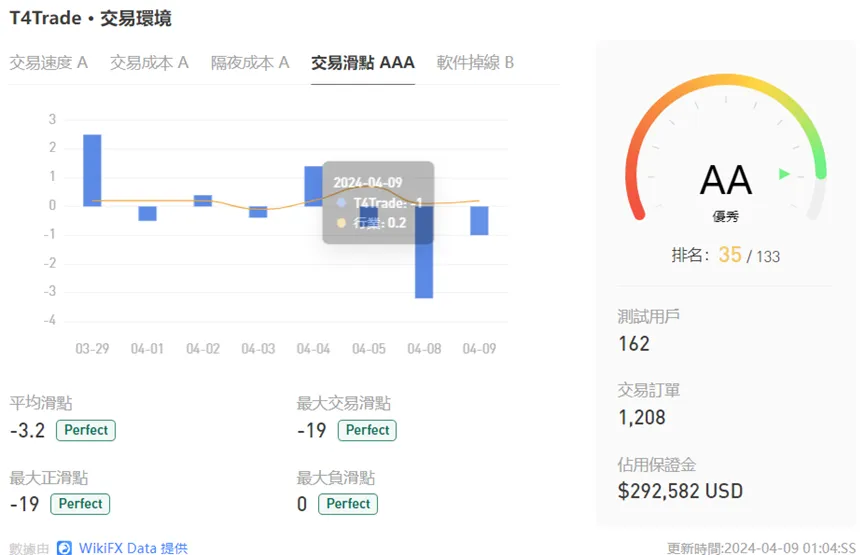Click the 04-03 chart bar
This screenshot has height=555, width=865.
258,212
